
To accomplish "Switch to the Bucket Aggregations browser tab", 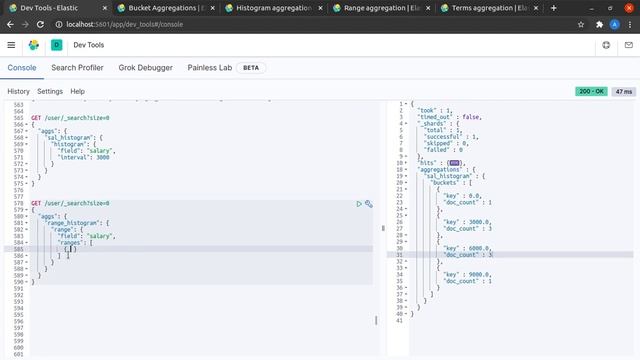I will 165,8.
